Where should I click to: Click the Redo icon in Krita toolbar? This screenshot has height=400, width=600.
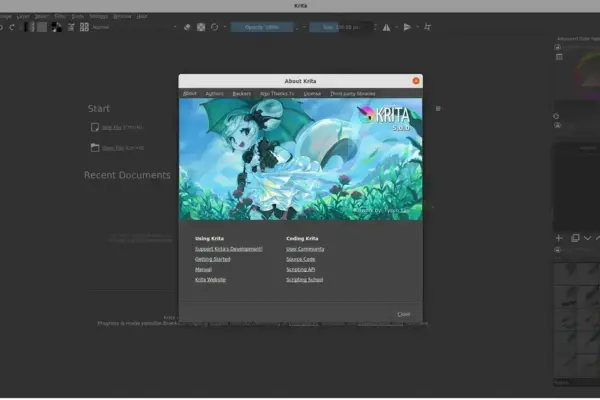point(12,27)
